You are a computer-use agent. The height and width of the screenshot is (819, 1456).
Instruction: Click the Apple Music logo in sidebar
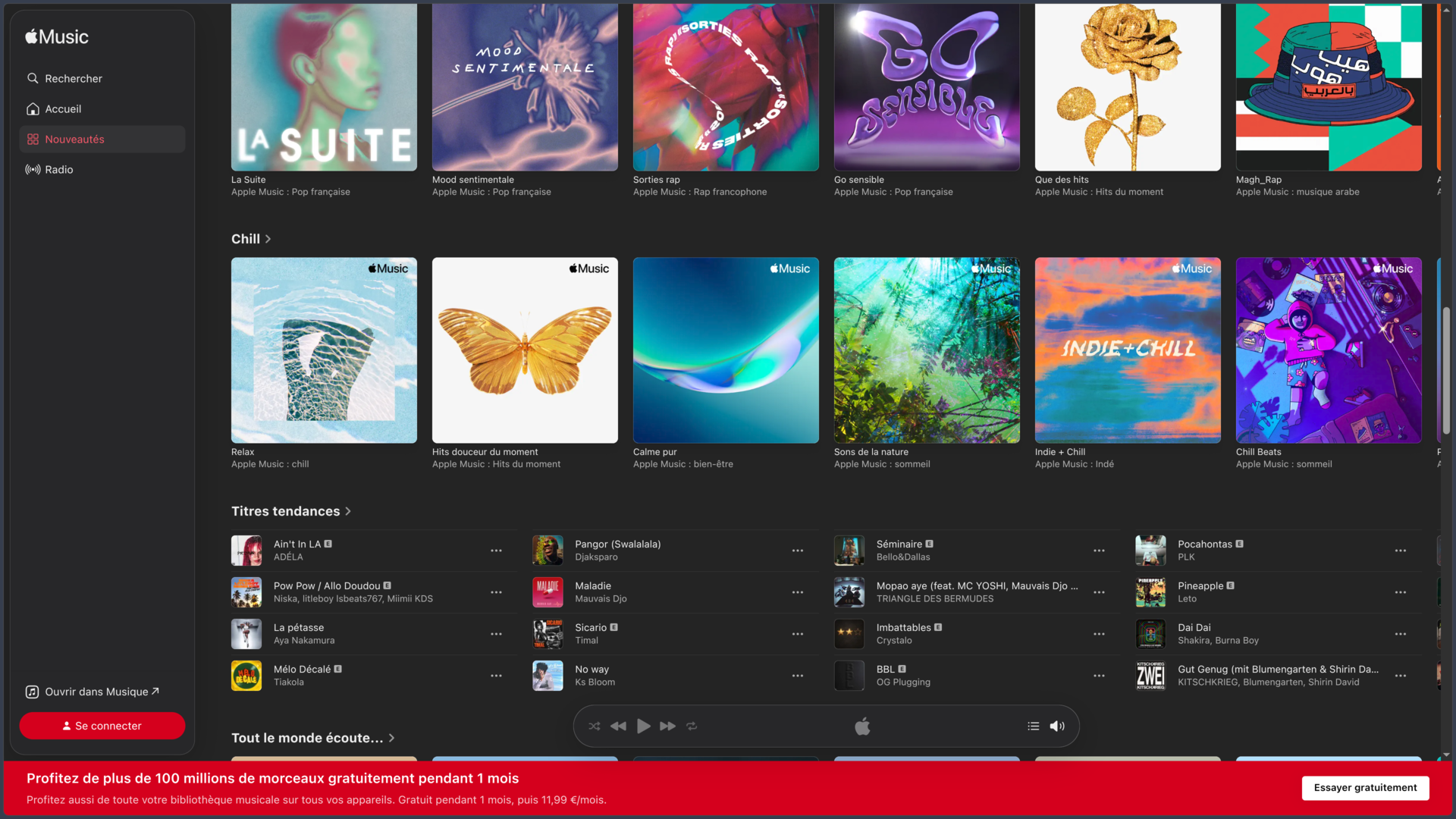(x=57, y=36)
